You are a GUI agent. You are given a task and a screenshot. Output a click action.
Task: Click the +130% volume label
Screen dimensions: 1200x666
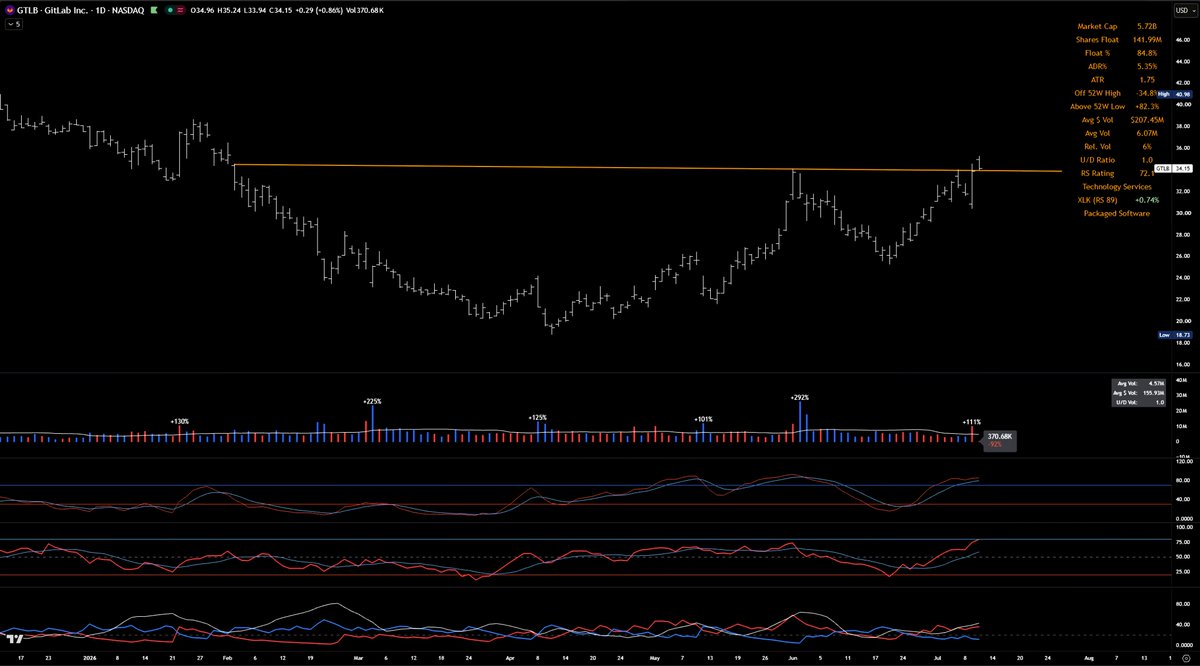point(180,421)
